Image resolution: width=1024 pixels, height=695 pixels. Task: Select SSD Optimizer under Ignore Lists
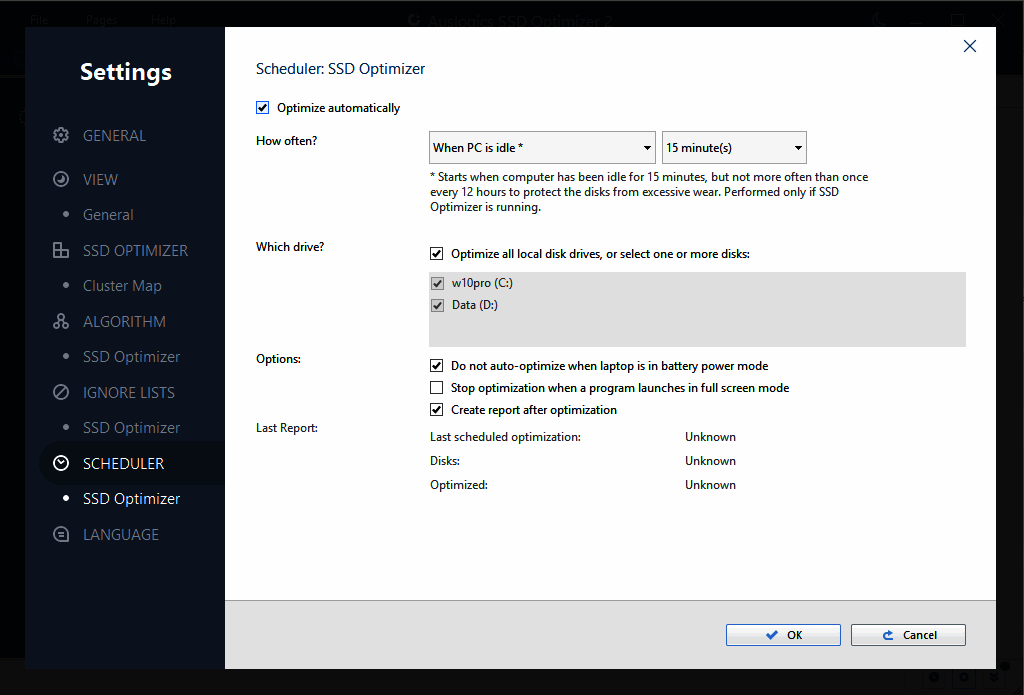[131, 428]
